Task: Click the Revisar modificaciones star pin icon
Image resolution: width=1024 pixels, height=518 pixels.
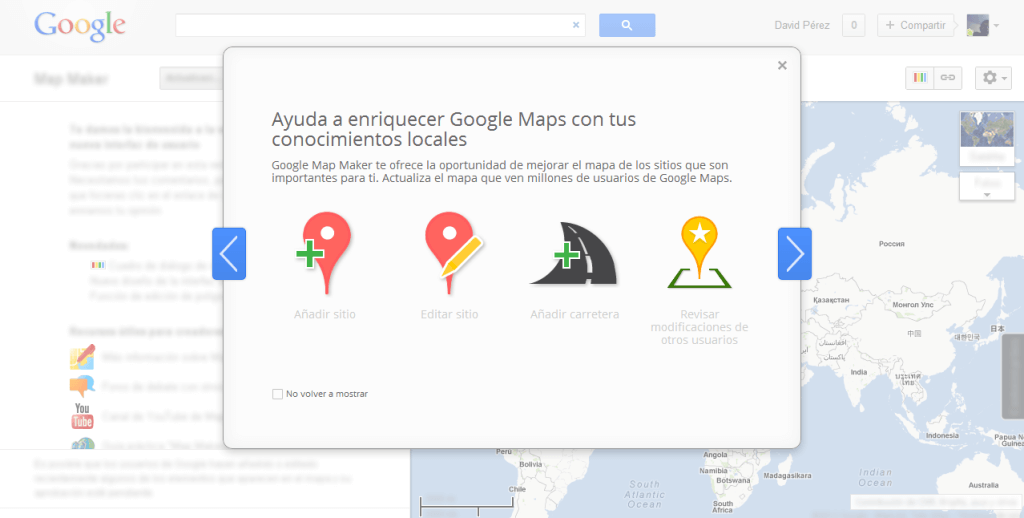Action: [699, 252]
